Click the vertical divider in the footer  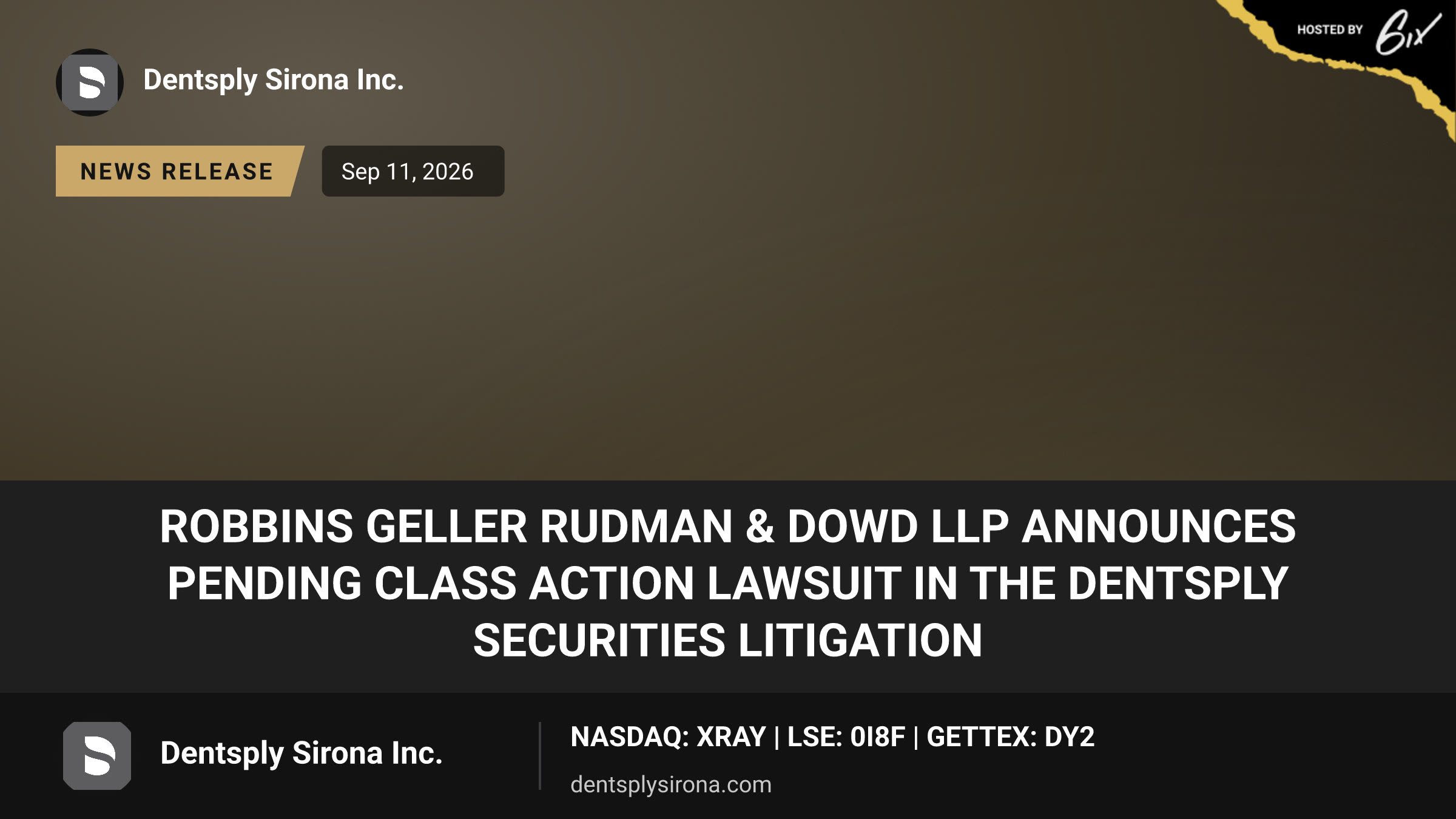pyautogui.click(x=539, y=756)
